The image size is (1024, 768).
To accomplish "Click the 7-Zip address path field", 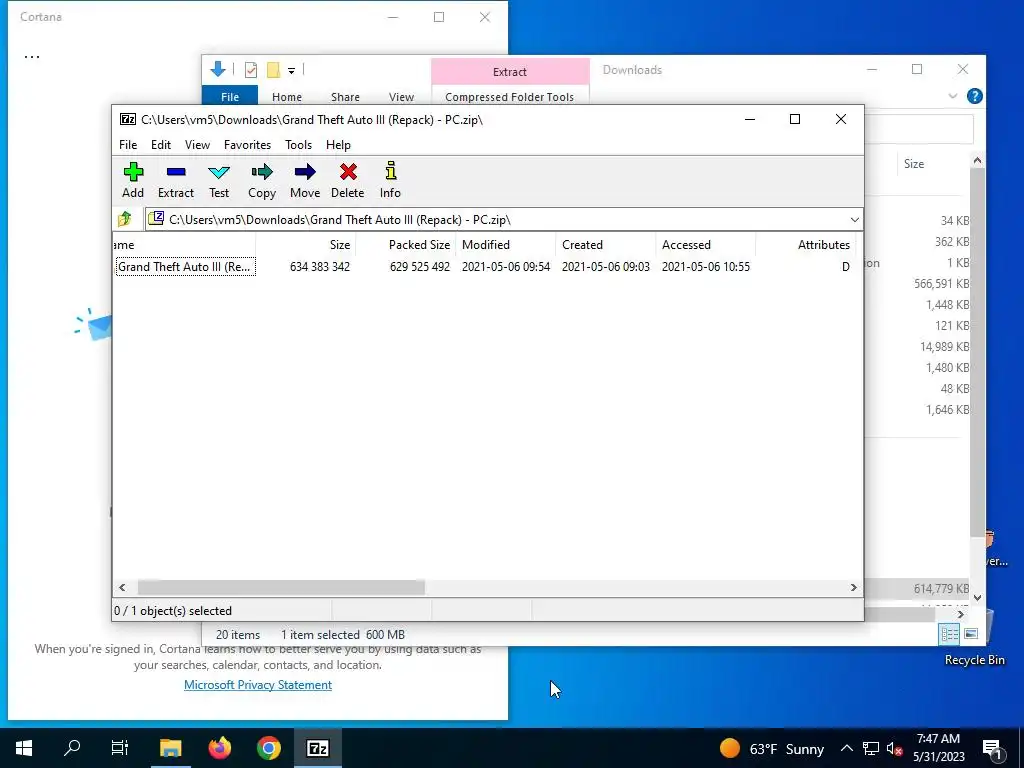I will 496,219.
